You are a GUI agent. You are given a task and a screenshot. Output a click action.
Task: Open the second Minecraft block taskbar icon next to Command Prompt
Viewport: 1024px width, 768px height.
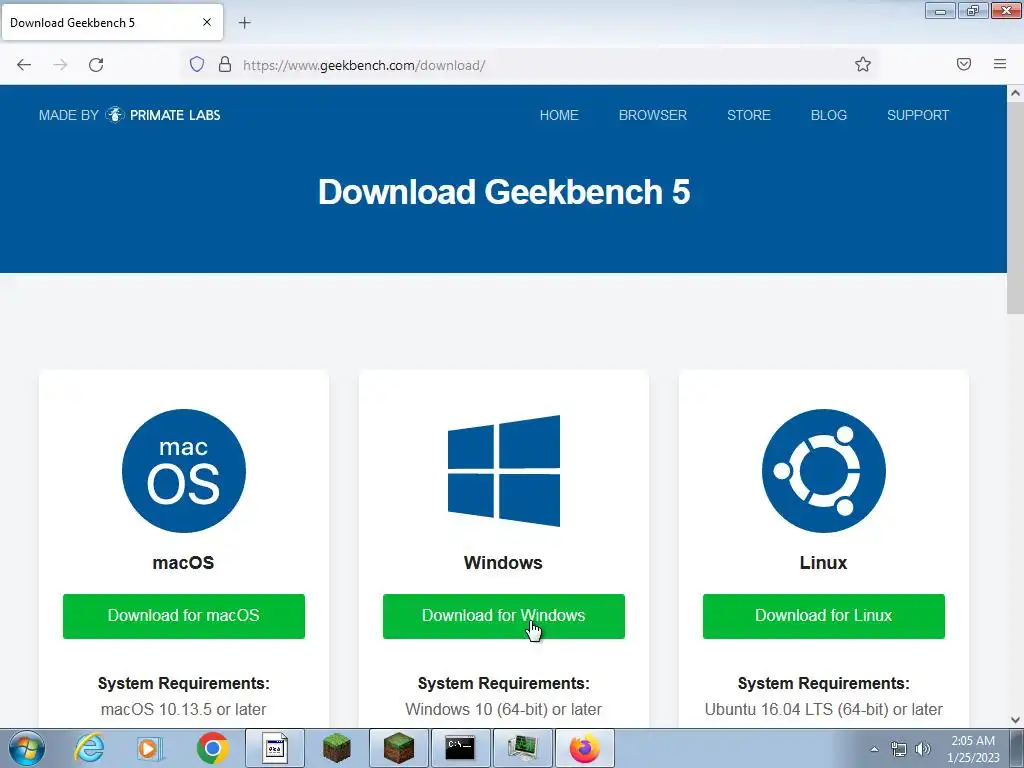[398, 748]
